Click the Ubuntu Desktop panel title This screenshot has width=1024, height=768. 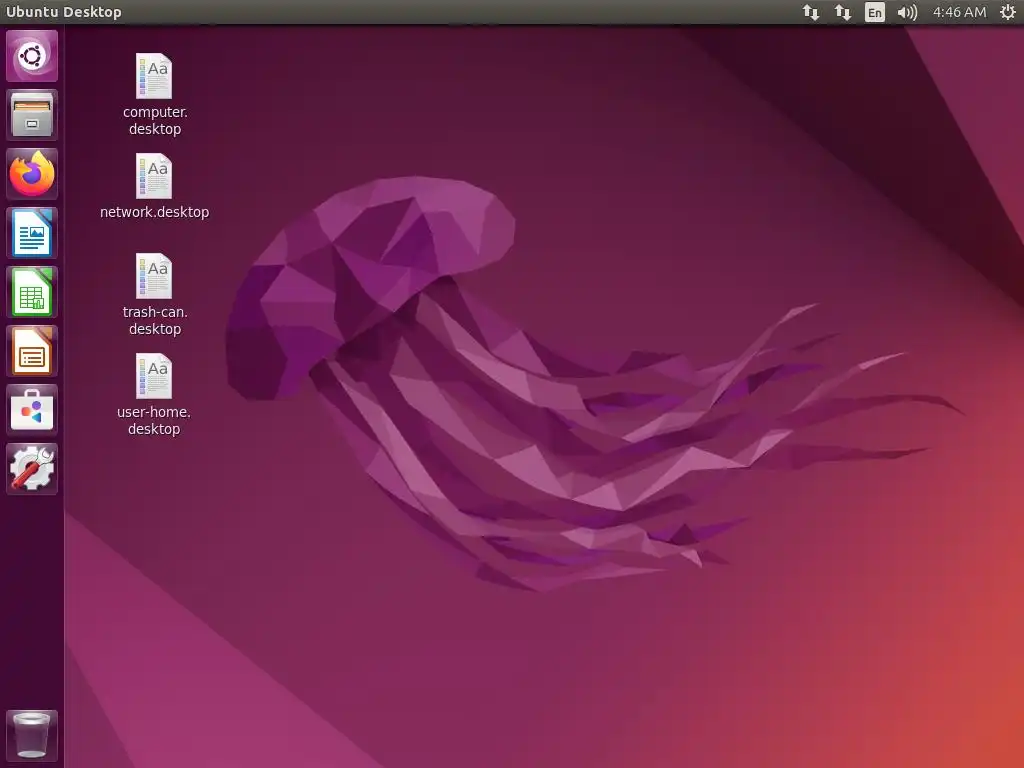(x=64, y=12)
